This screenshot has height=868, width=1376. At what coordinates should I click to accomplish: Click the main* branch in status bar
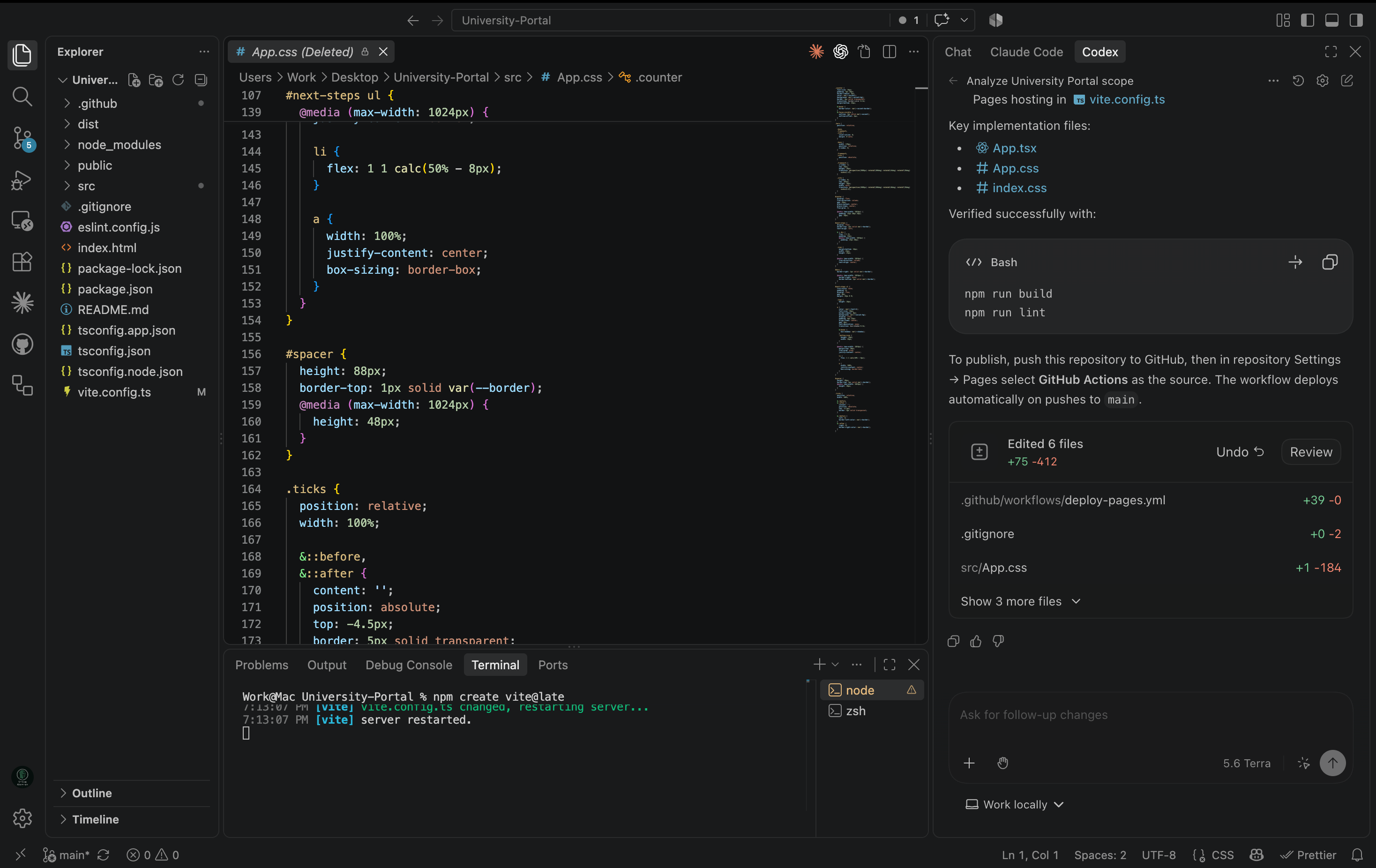point(66,855)
